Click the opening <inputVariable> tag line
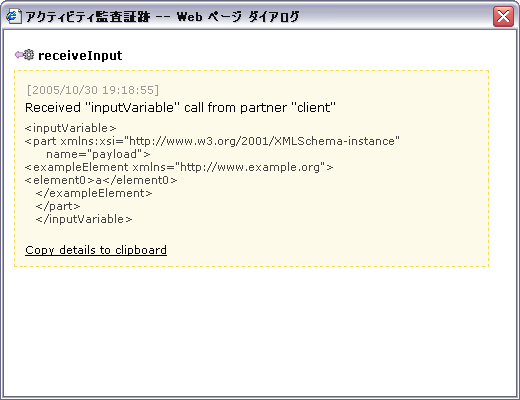The width and height of the screenshot is (520, 400). tap(71, 128)
